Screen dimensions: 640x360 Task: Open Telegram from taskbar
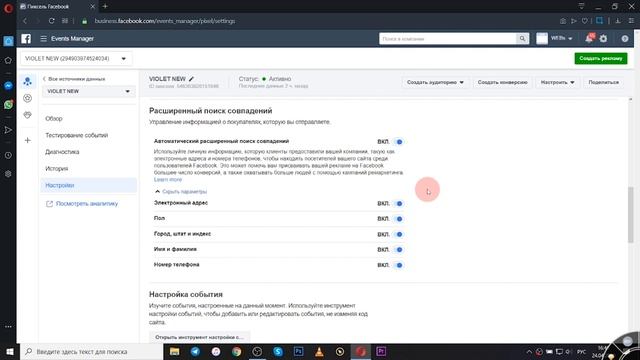click(x=195, y=351)
